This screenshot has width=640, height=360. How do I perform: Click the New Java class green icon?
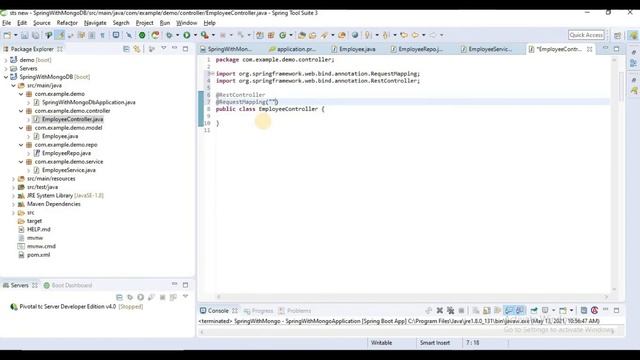[282, 35]
